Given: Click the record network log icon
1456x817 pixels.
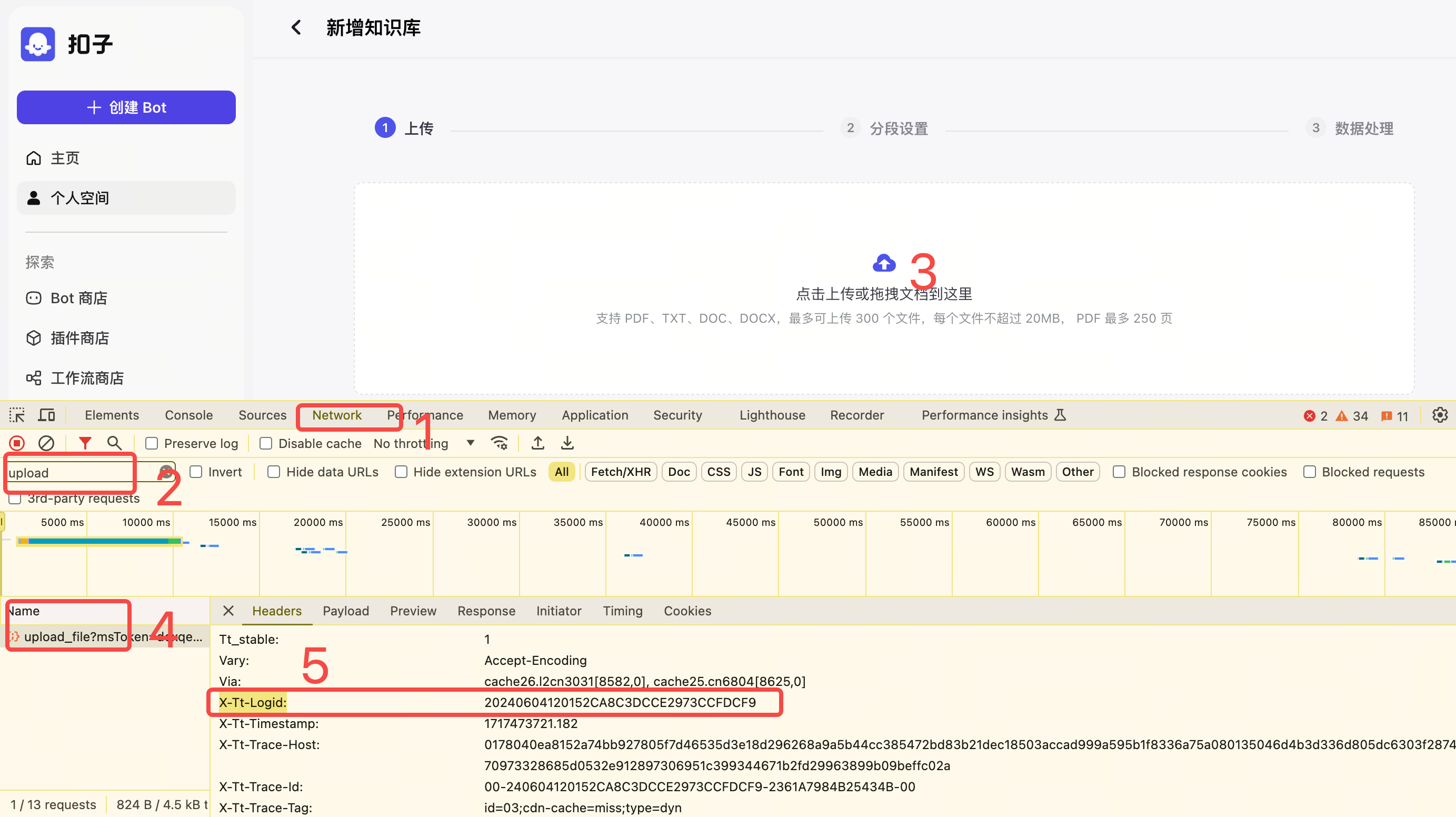Looking at the screenshot, I should coord(17,443).
